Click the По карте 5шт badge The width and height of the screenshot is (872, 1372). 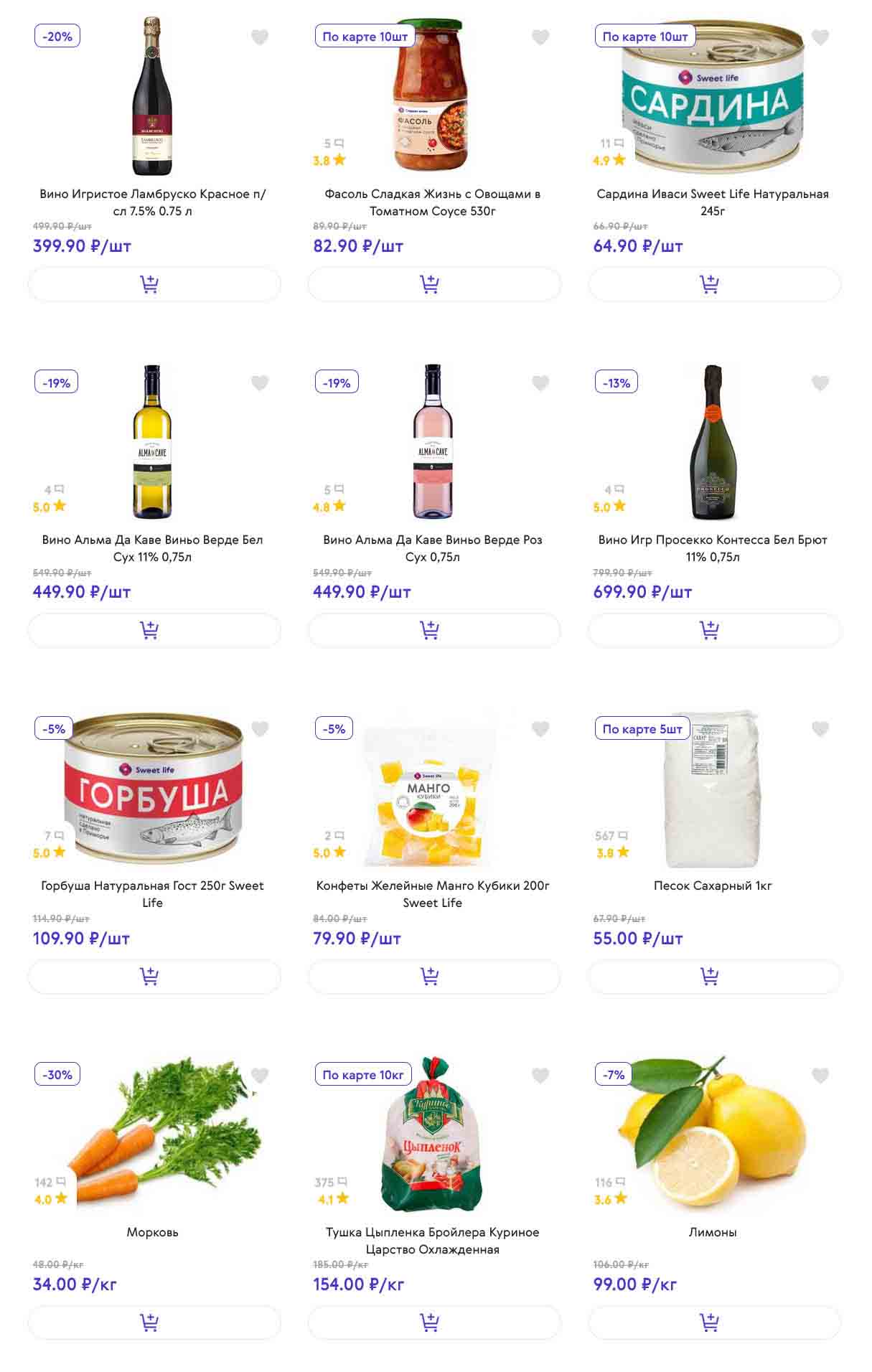coord(642,728)
